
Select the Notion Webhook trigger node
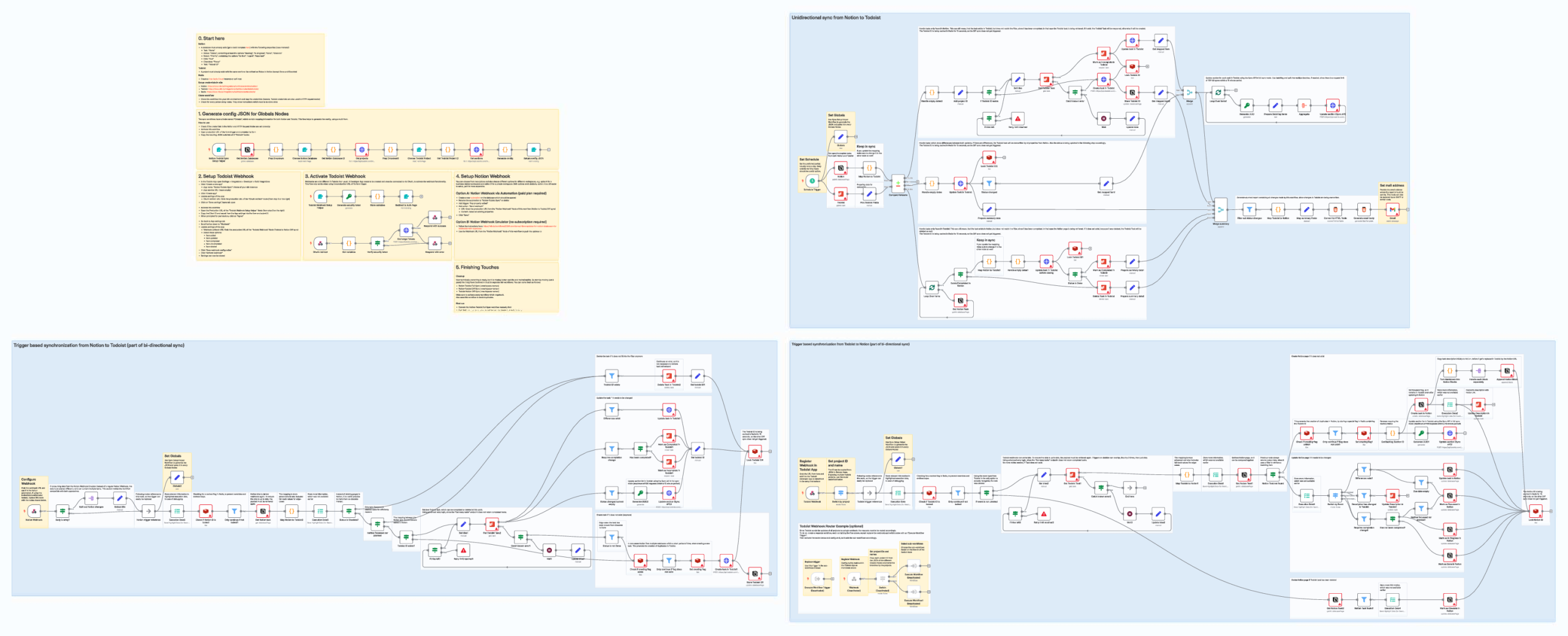click(34, 511)
